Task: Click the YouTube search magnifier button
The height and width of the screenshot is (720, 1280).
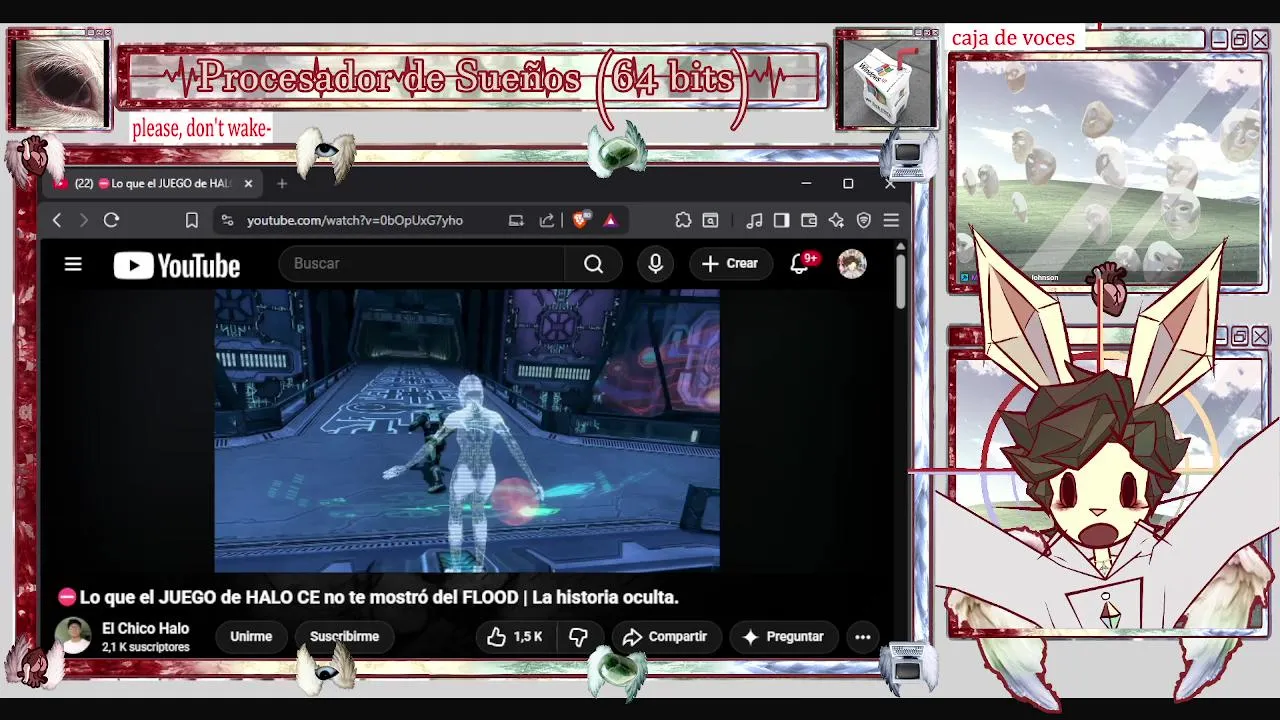Action: [594, 264]
